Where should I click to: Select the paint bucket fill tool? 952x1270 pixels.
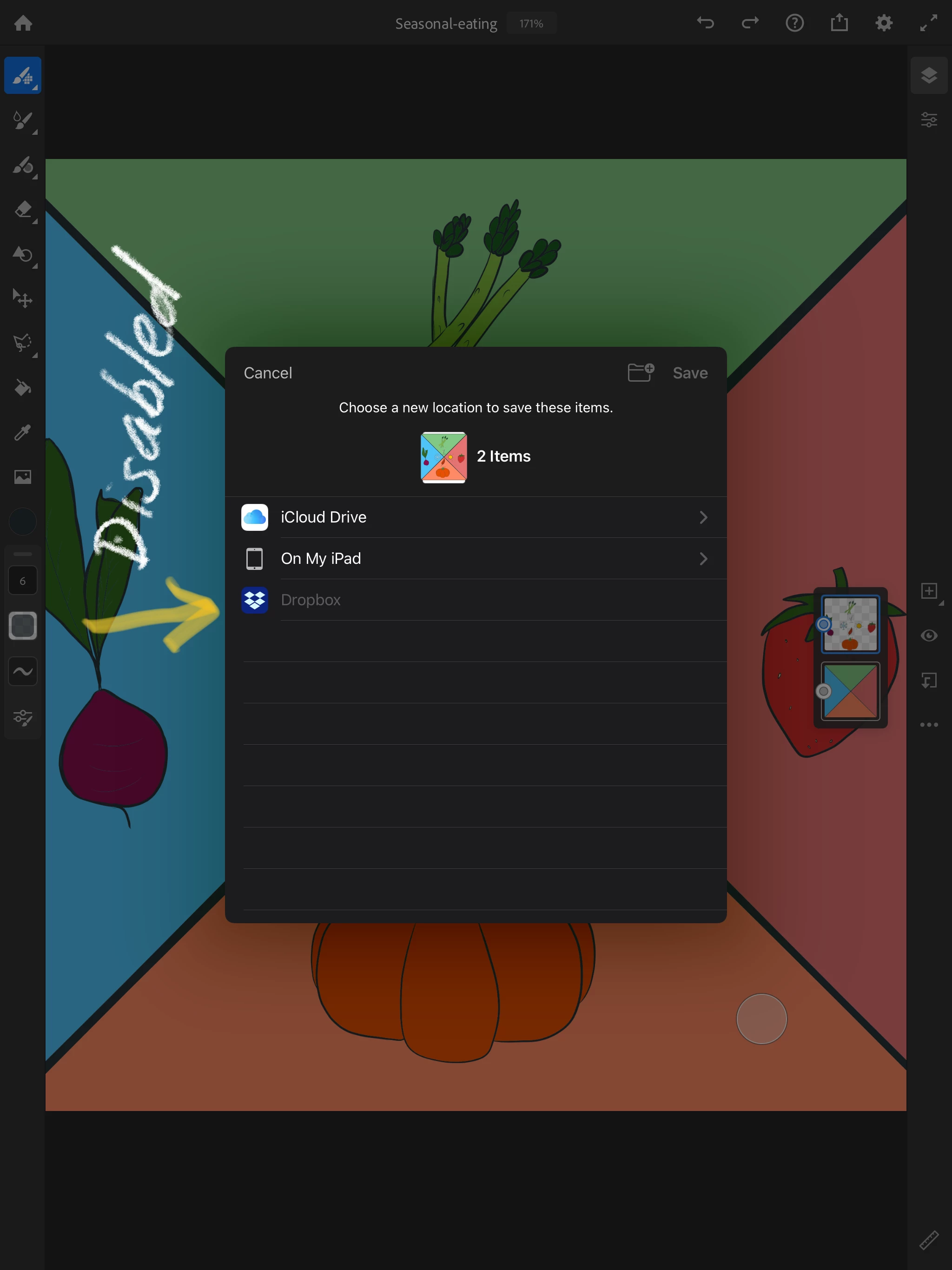[x=22, y=388]
